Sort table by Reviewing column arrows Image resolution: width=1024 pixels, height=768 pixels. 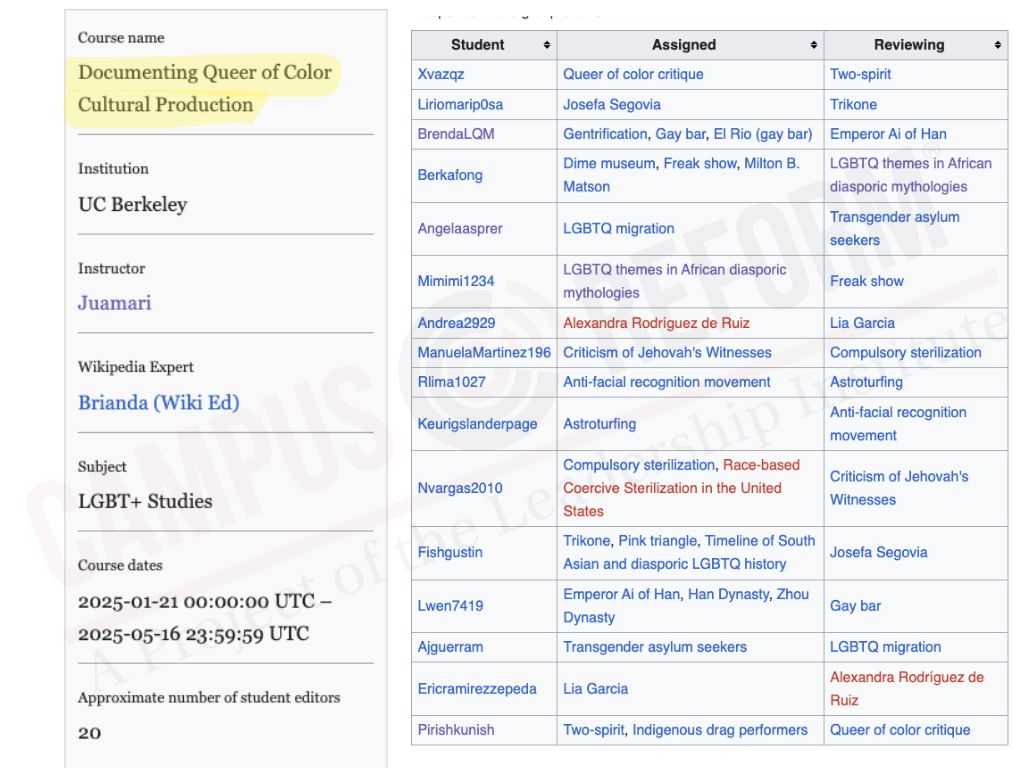(x=998, y=45)
